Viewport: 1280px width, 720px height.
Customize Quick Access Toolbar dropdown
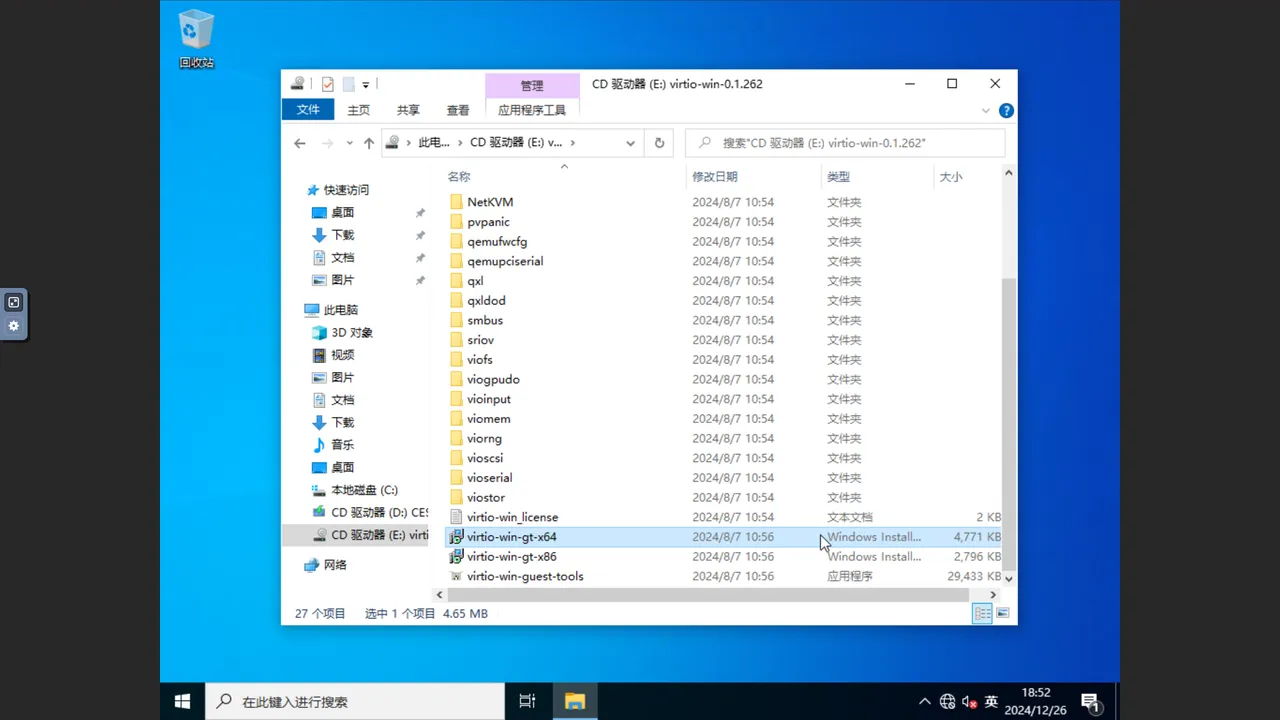pyautogui.click(x=366, y=85)
